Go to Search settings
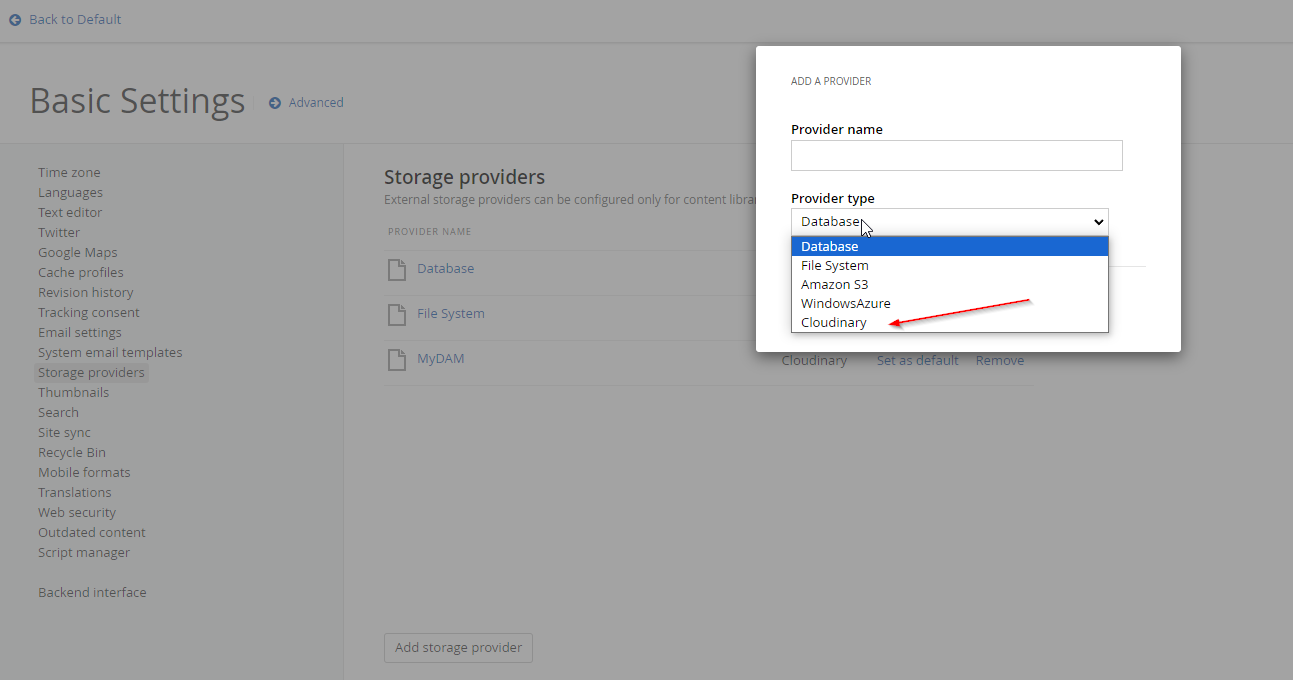The width and height of the screenshot is (1293, 680). pyautogui.click(x=58, y=413)
